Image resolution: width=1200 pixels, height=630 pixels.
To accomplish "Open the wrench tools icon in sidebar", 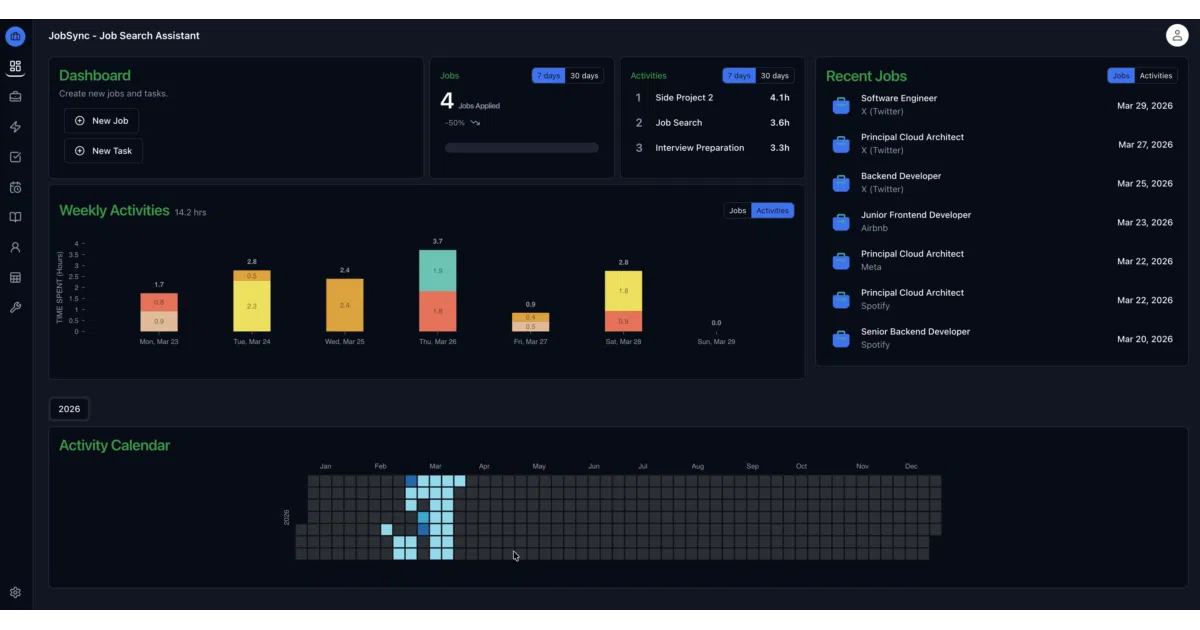I will [15, 307].
